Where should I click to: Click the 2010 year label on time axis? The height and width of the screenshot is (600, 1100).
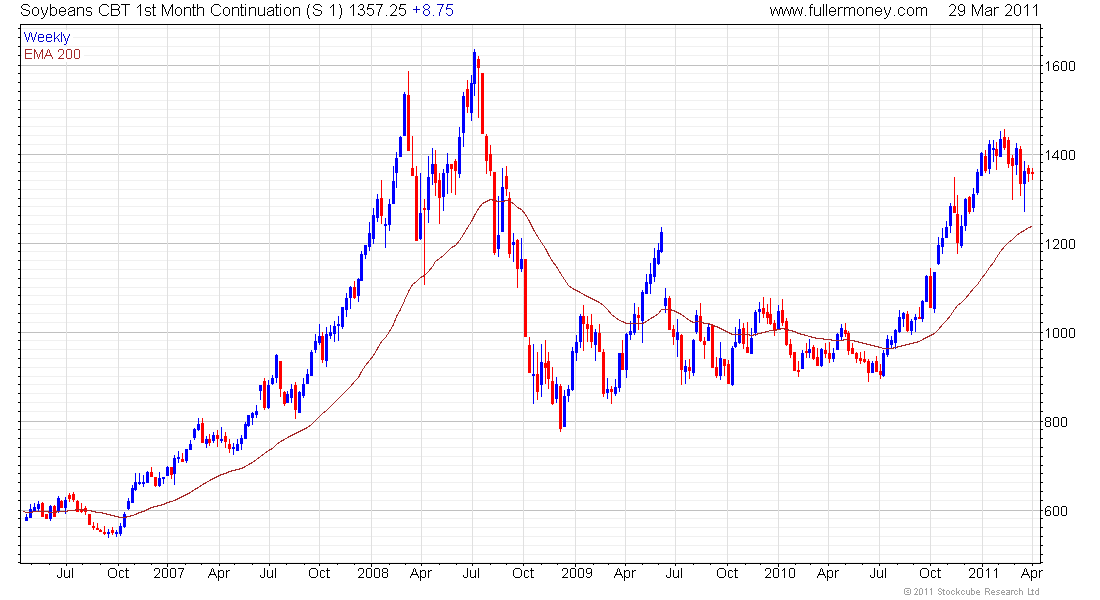[x=779, y=573]
